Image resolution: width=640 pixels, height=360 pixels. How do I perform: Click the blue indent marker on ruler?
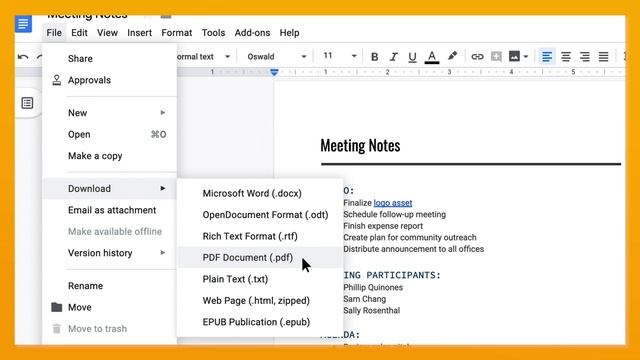click(274, 72)
